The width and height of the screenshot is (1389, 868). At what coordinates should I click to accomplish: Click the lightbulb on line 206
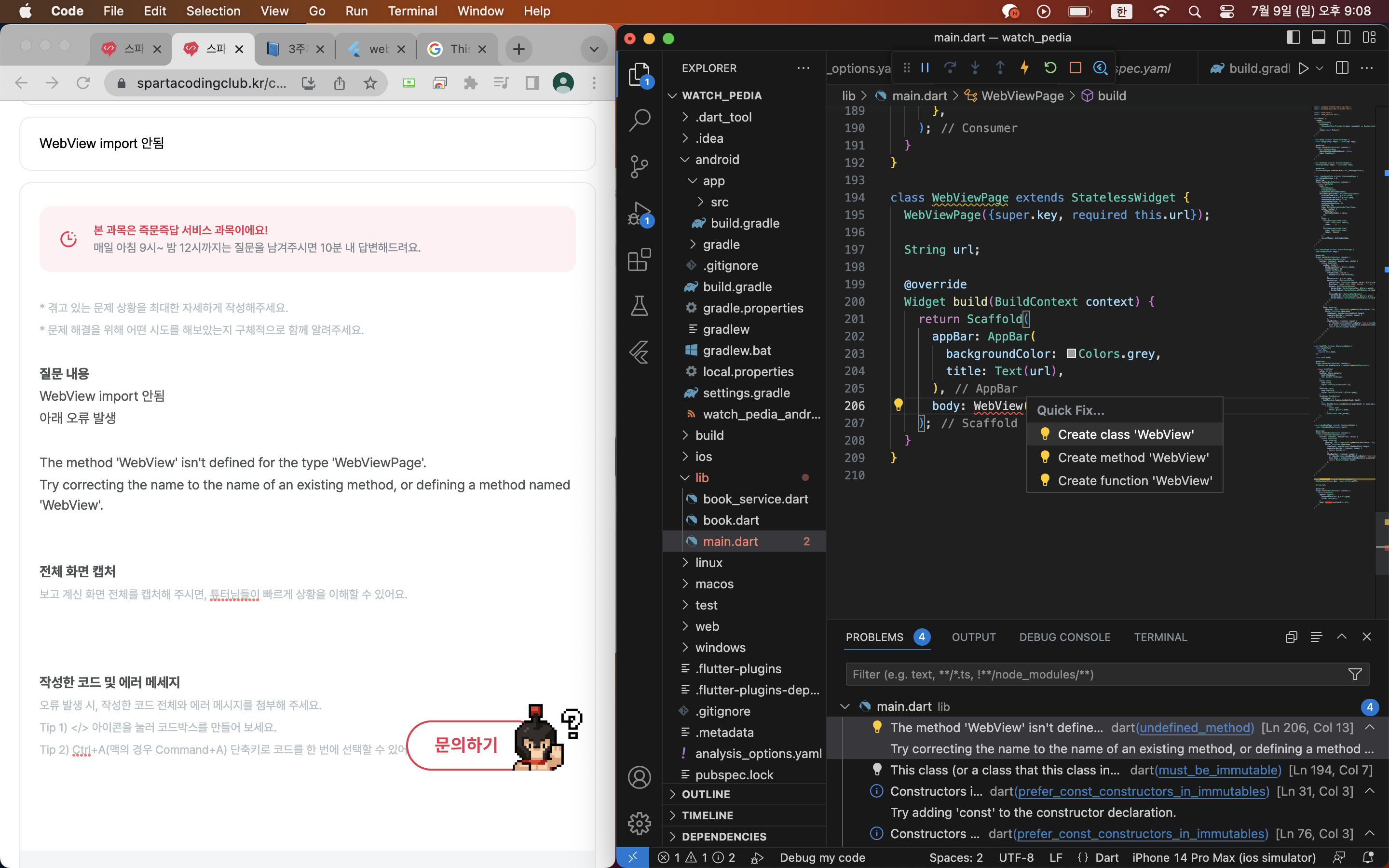898,405
